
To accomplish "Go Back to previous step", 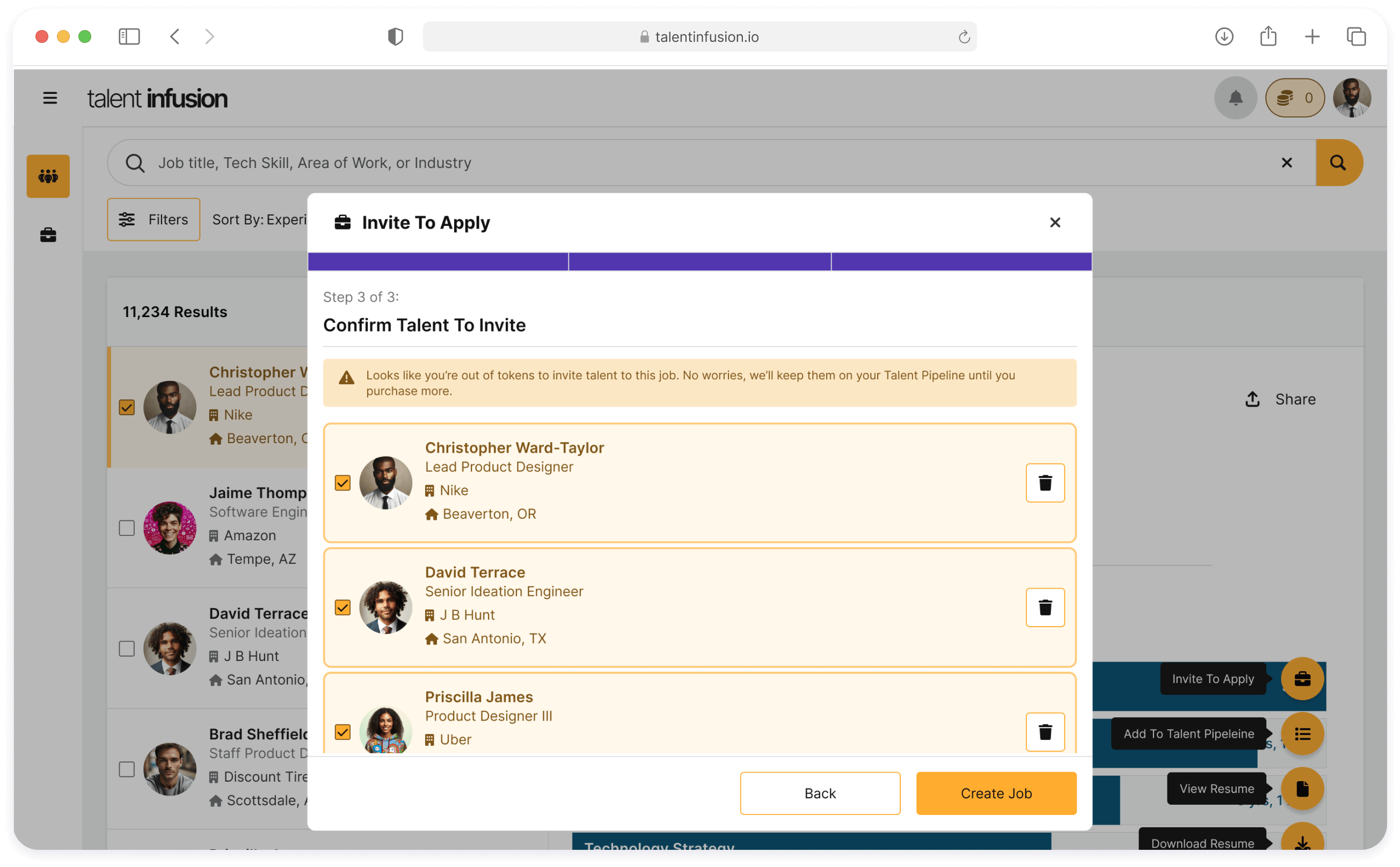I will [819, 793].
